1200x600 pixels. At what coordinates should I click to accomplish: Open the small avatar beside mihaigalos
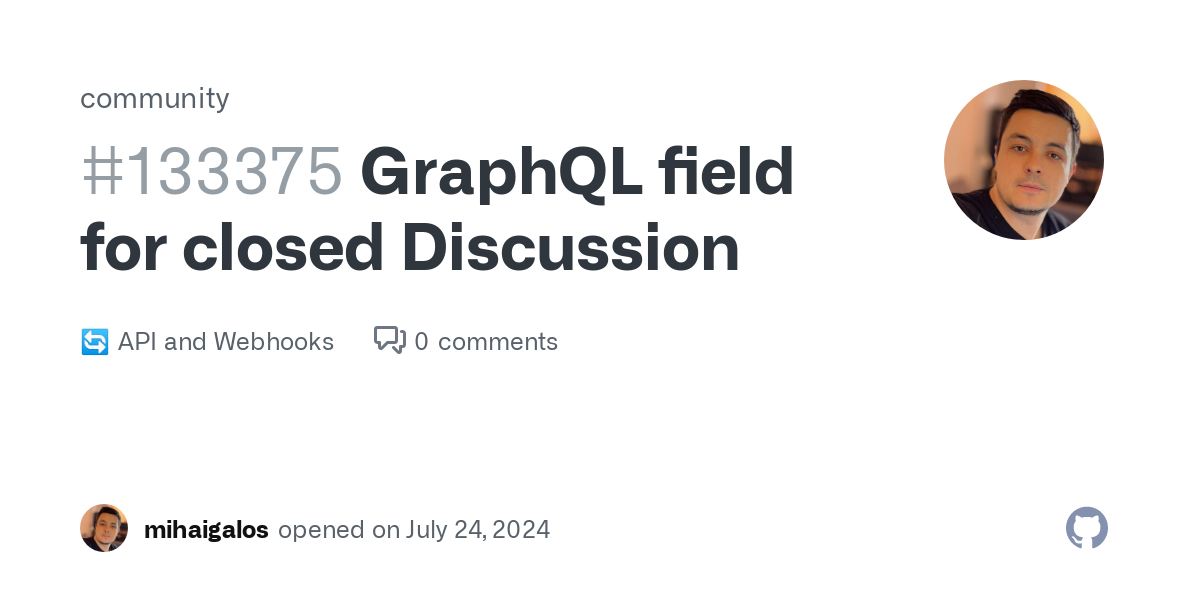[104, 528]
